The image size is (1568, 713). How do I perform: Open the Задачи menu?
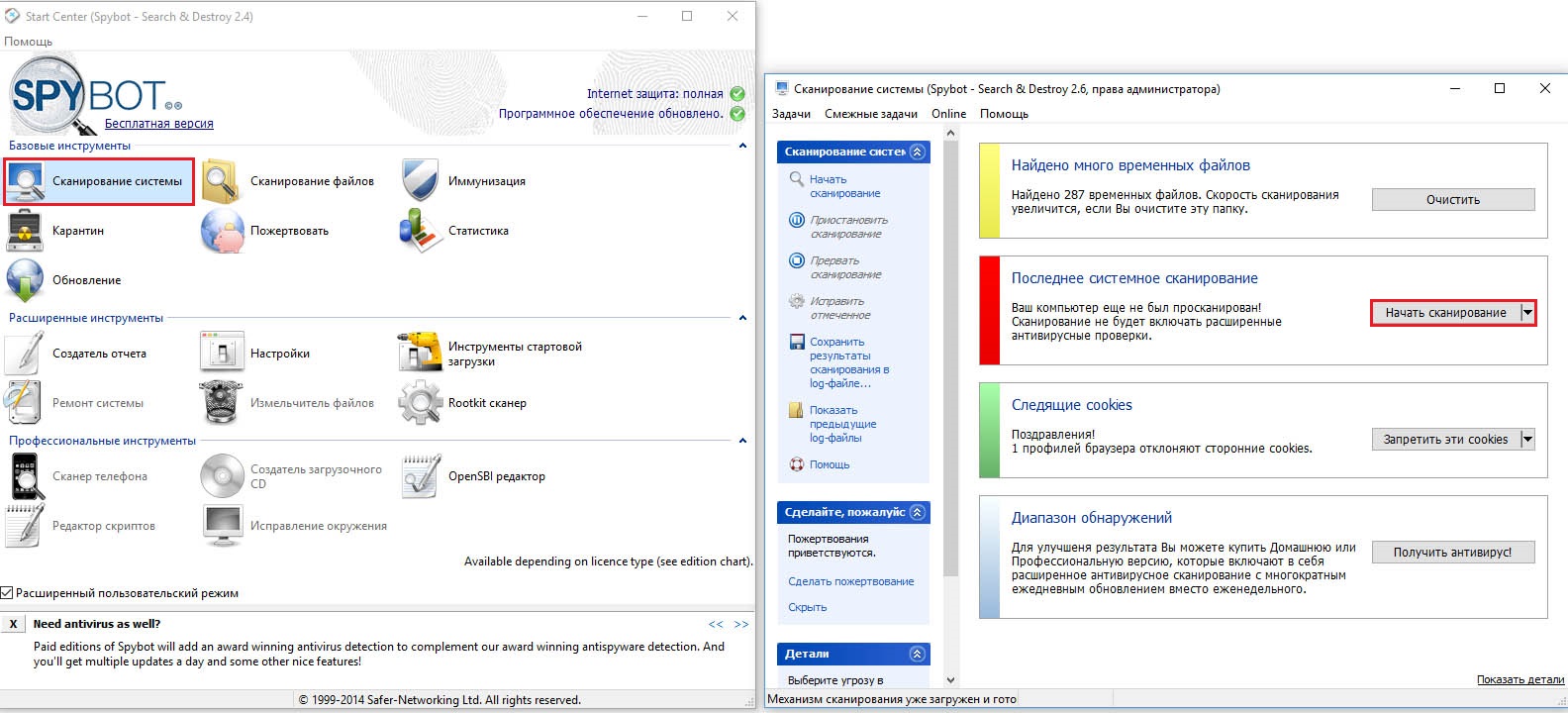791,114
